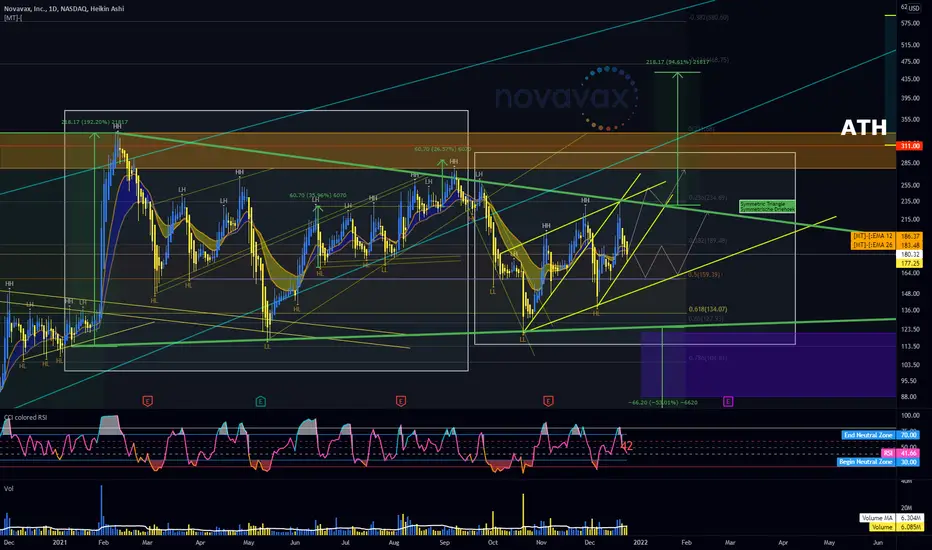Click Sep on the time axis
The height and width of the screenshot is (550, 932).
(x=445, y=542)
